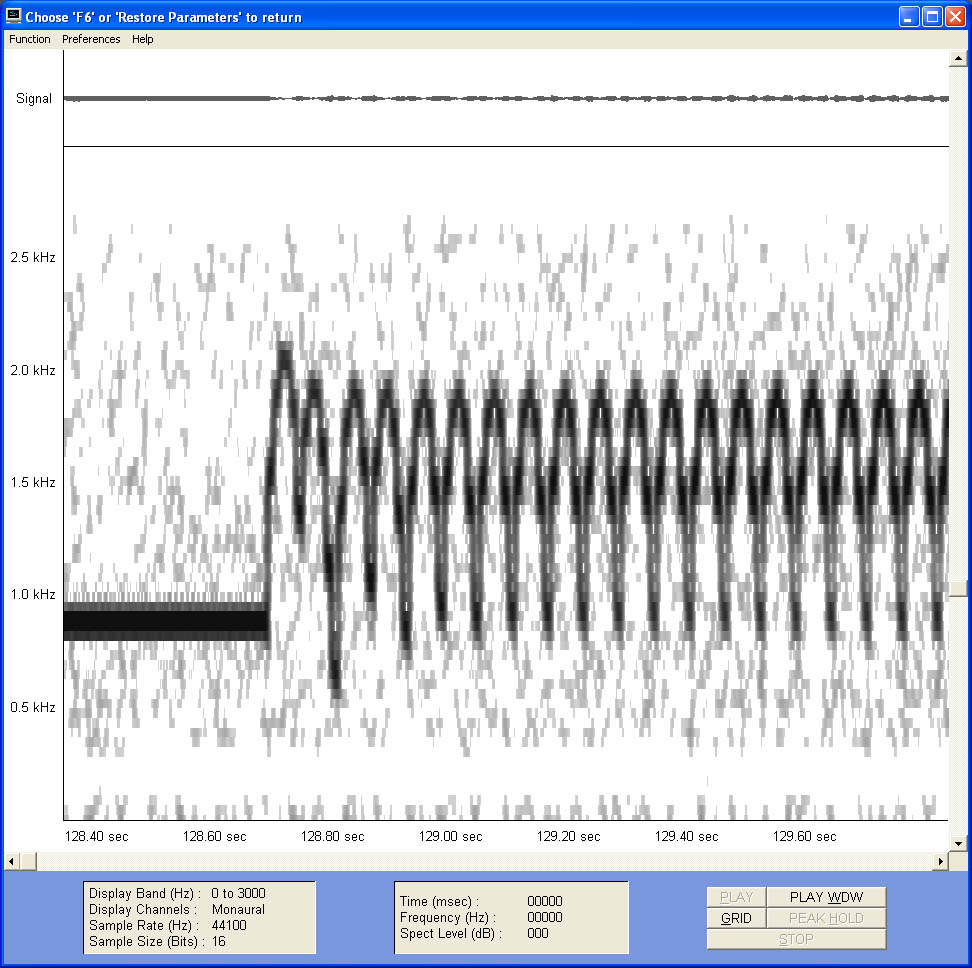Click the horizontal scrollbar left arrow
Image resolution: width=972 pixels, height=968 pixels.
tap(11, 861)
